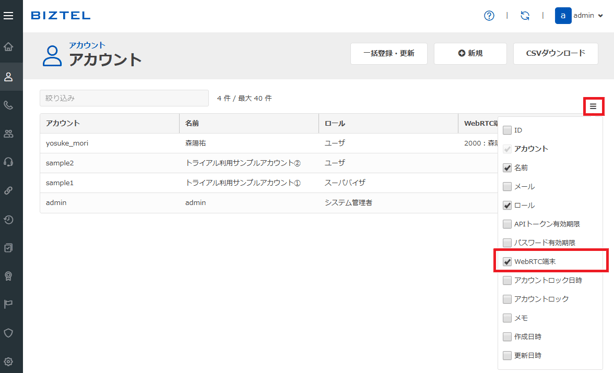The width and height of the screenshot is (614, 373).
Task: Open the sample2 account row
Action: click(269, 163)
